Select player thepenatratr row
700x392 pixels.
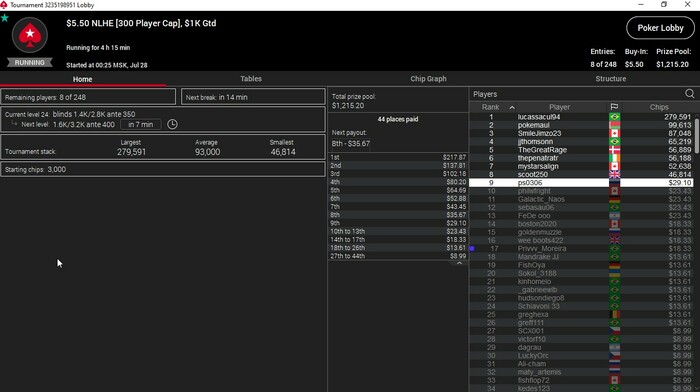tap(582, 158)
